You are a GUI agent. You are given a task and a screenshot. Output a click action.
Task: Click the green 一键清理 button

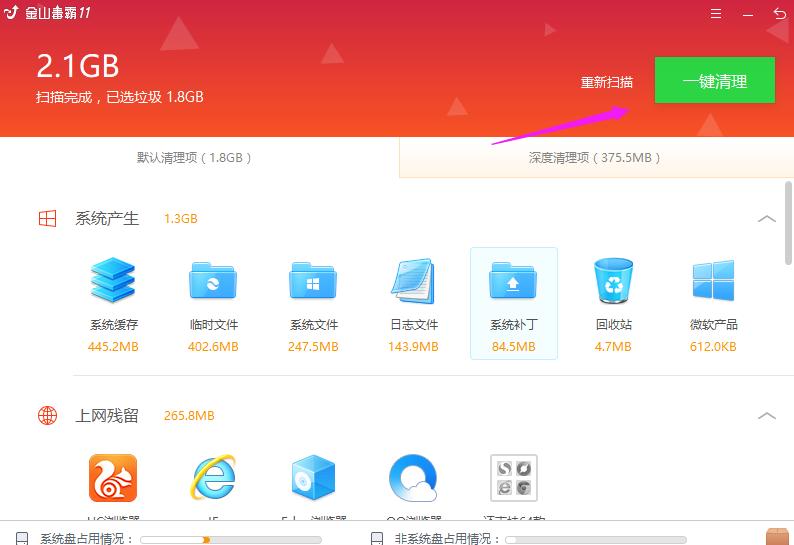[714, 81]
